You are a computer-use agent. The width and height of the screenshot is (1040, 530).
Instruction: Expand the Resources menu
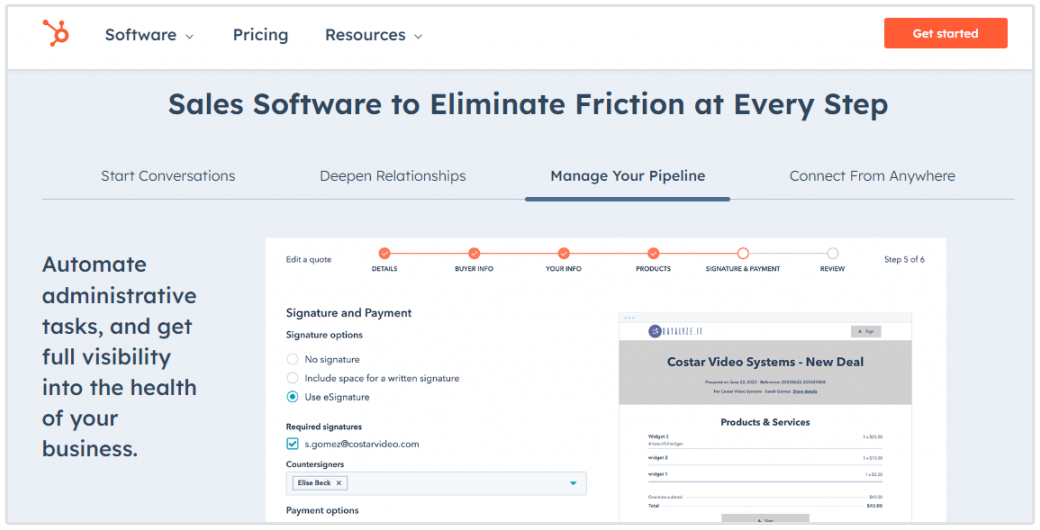(373, 35)
